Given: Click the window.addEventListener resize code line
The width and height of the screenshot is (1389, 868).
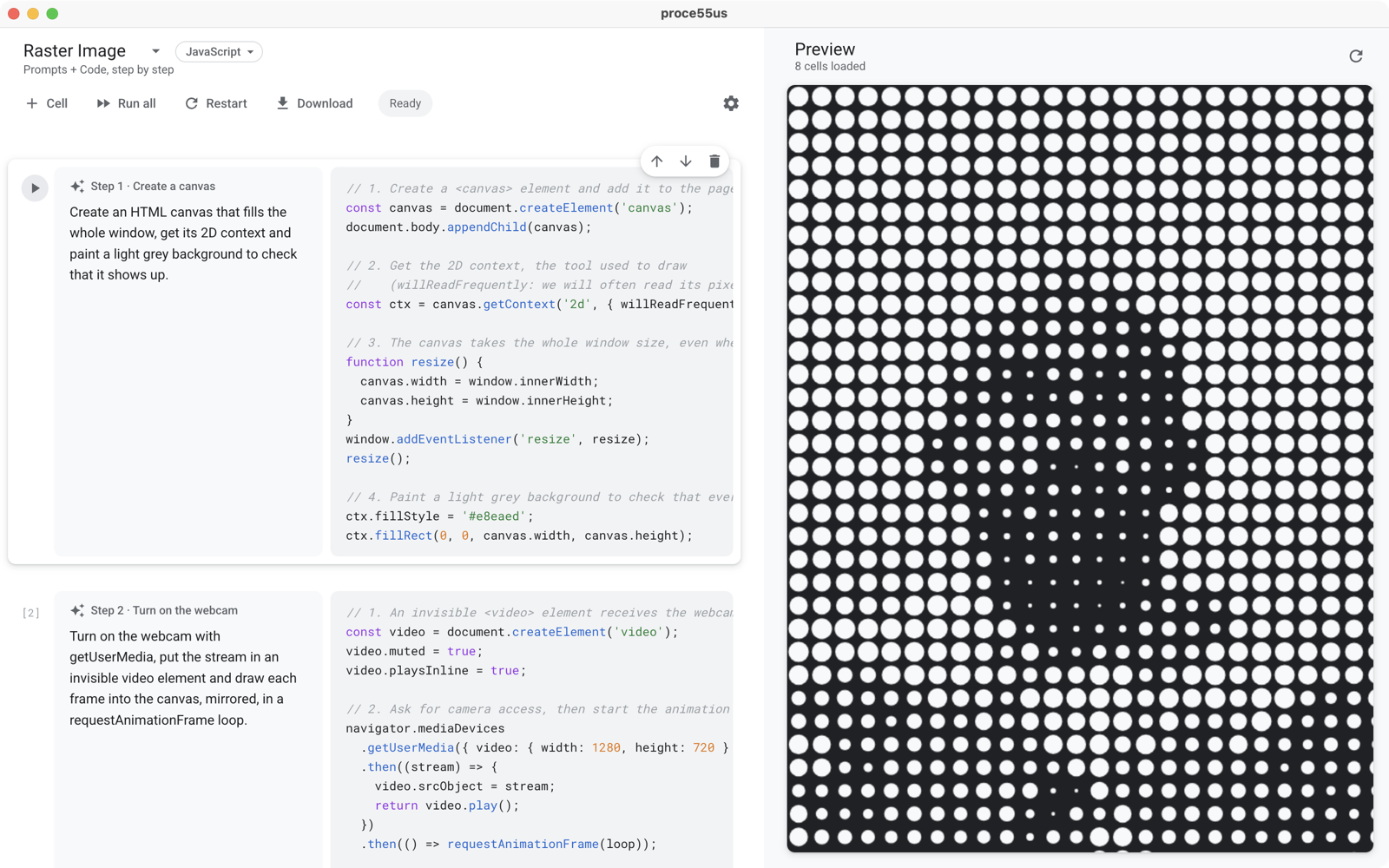Looking at the screenshot, I should 497,439.
